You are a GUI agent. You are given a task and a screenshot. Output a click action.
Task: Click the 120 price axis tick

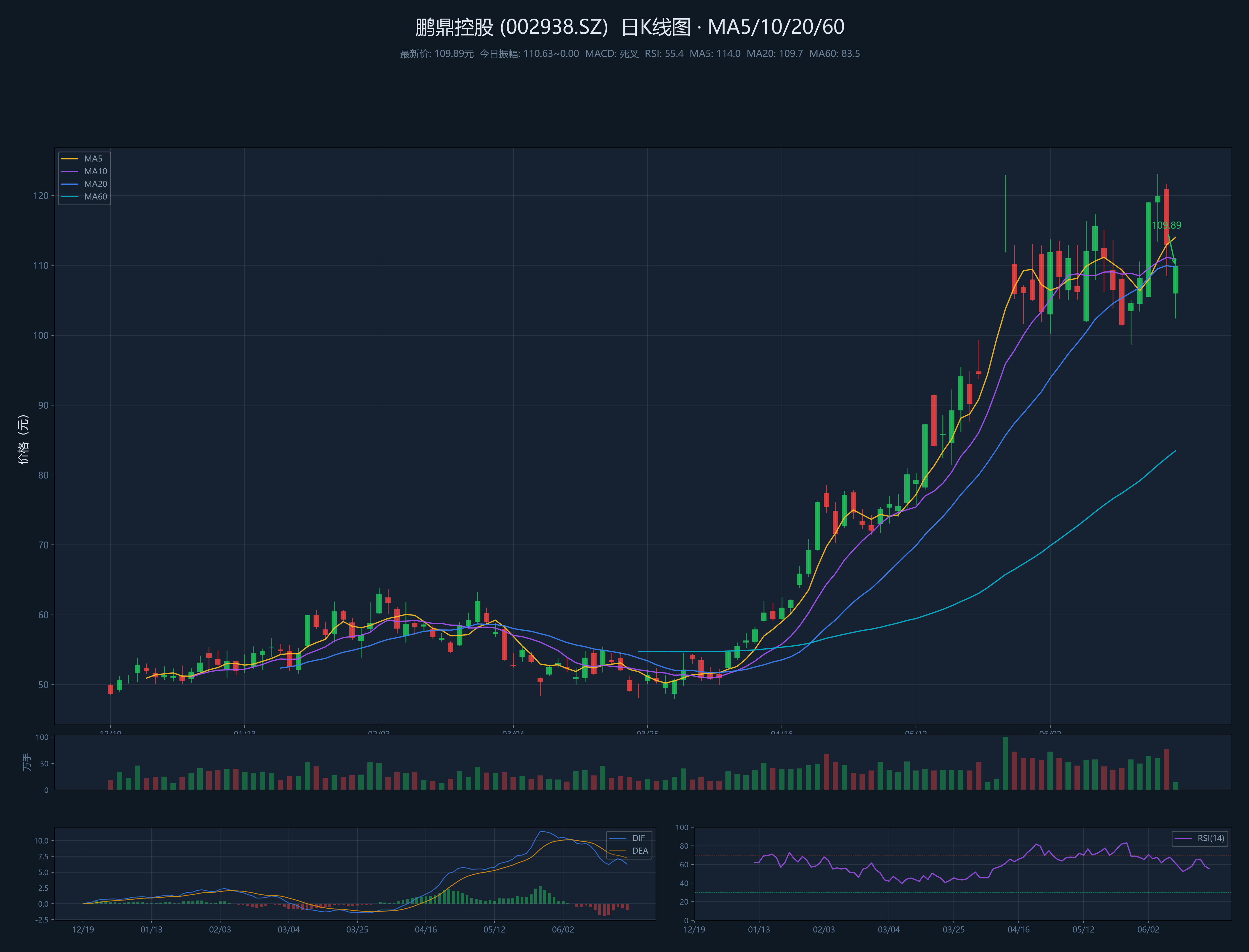pos(41,195)
